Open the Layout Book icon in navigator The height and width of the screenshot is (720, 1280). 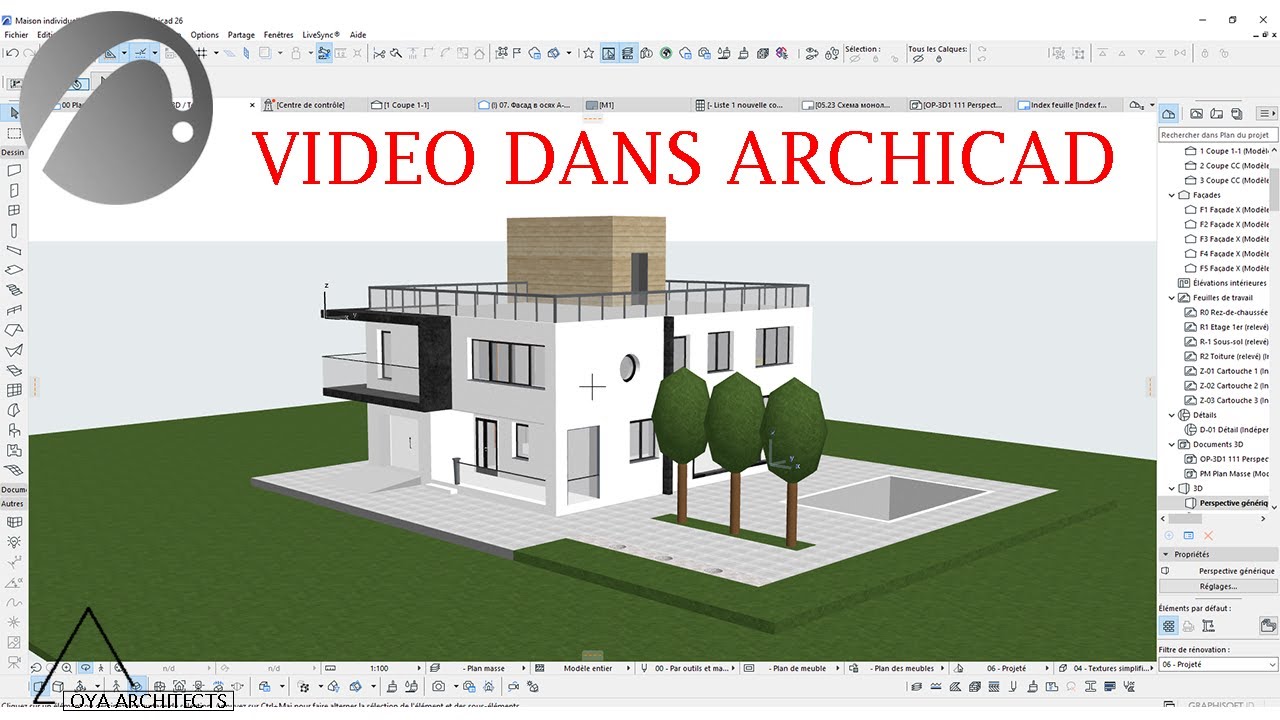pyautogui.click(x=1218, y=114)
